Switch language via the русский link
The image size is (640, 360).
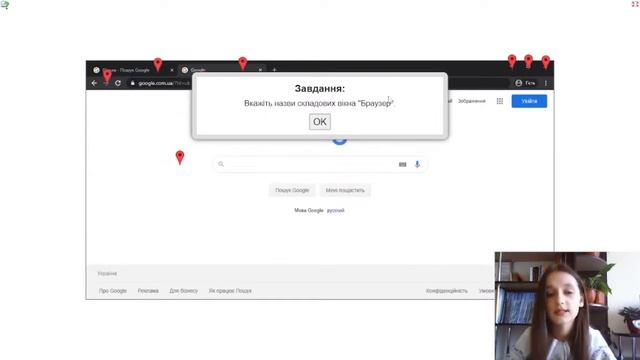[336, 210]
